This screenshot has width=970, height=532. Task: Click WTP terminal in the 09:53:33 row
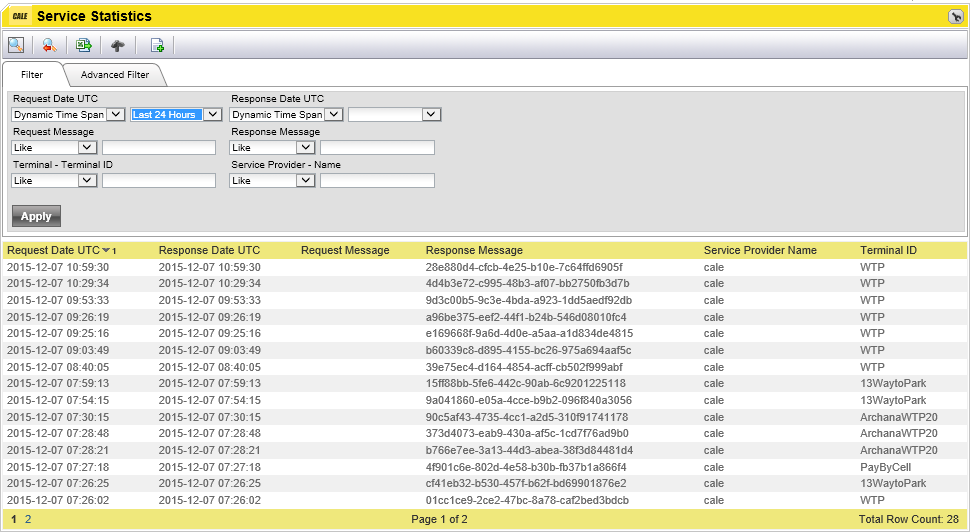tap(872, 300)
